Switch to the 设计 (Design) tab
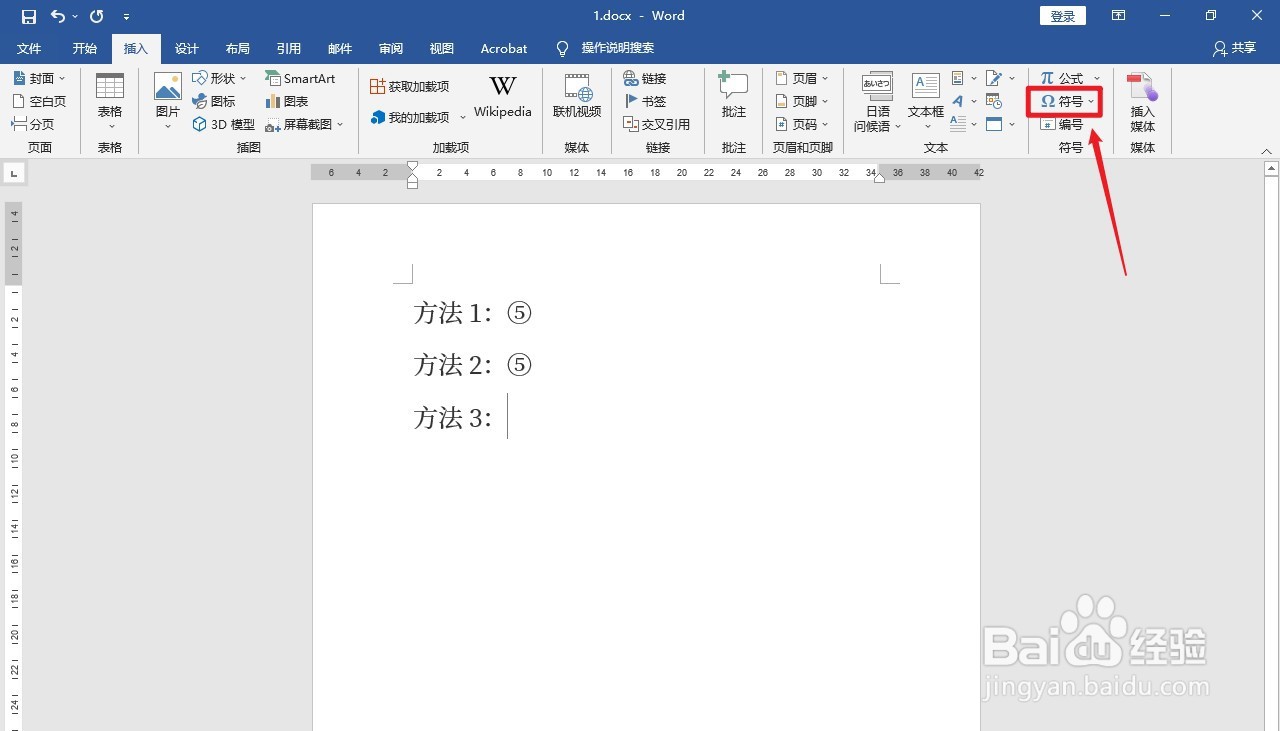The width and height of the screenshot is (1280, 731). click(x=186, y=48)
